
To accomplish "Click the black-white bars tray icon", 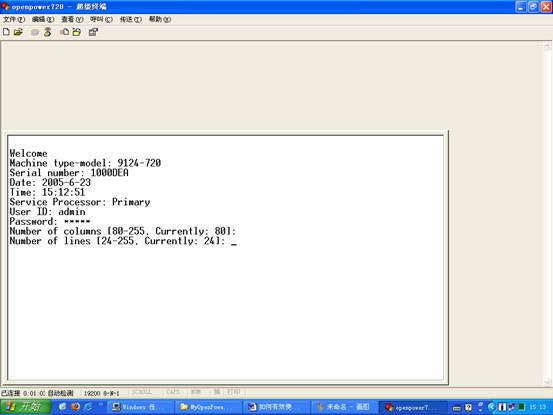I will pyautogui.click(x=502, y=407).
